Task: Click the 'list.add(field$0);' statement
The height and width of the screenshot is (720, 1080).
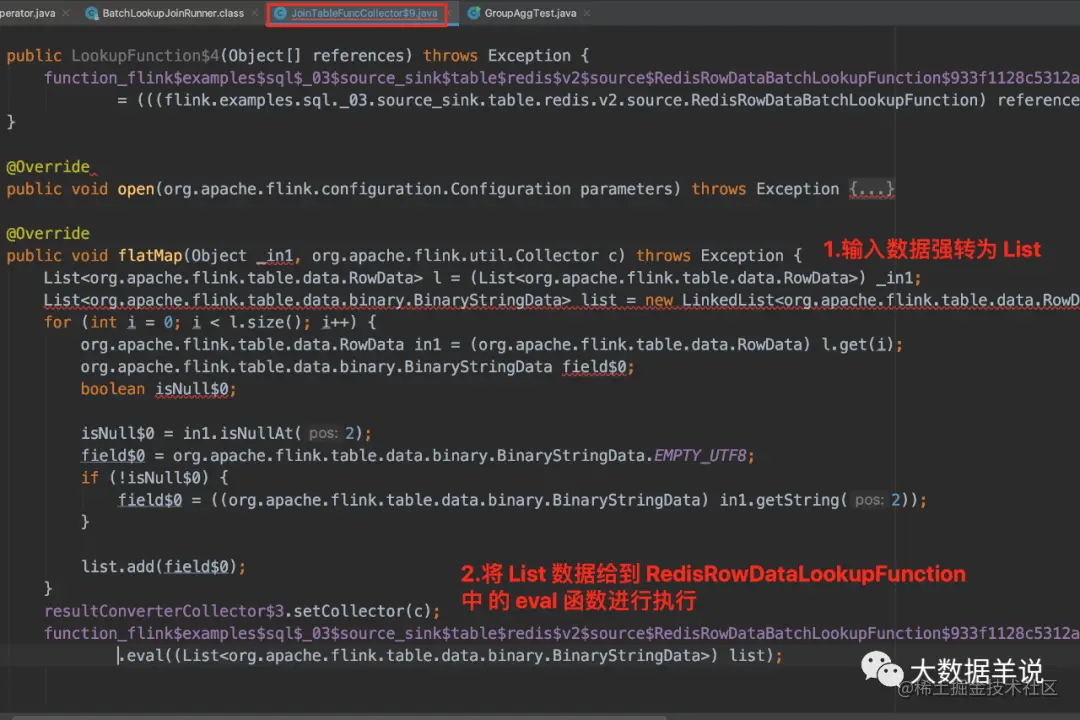Action: click(163, 566)
